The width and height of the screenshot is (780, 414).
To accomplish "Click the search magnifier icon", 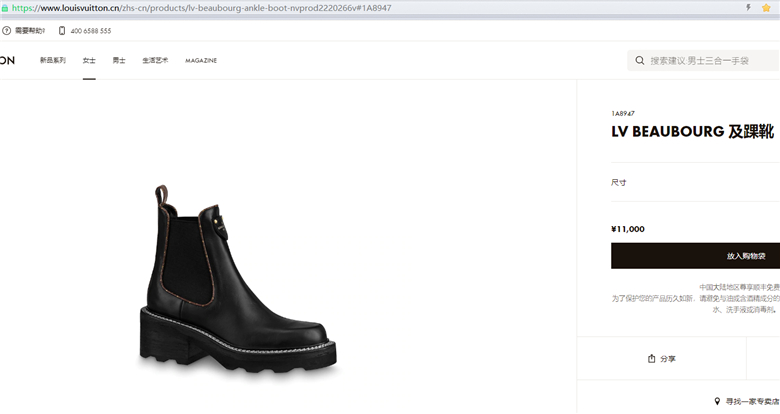I will click(x=640, y=61).
